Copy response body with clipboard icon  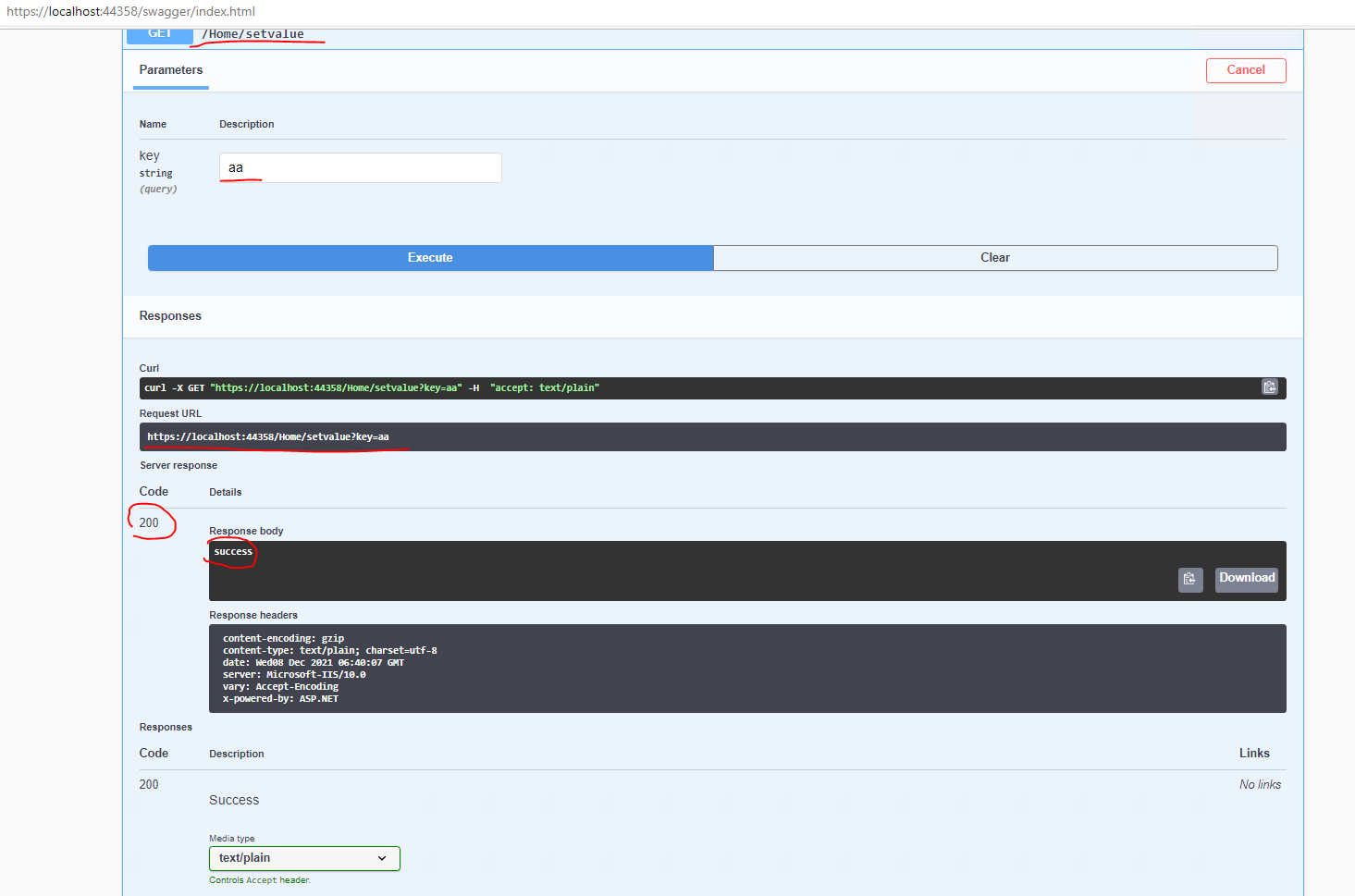point(1190,579)
